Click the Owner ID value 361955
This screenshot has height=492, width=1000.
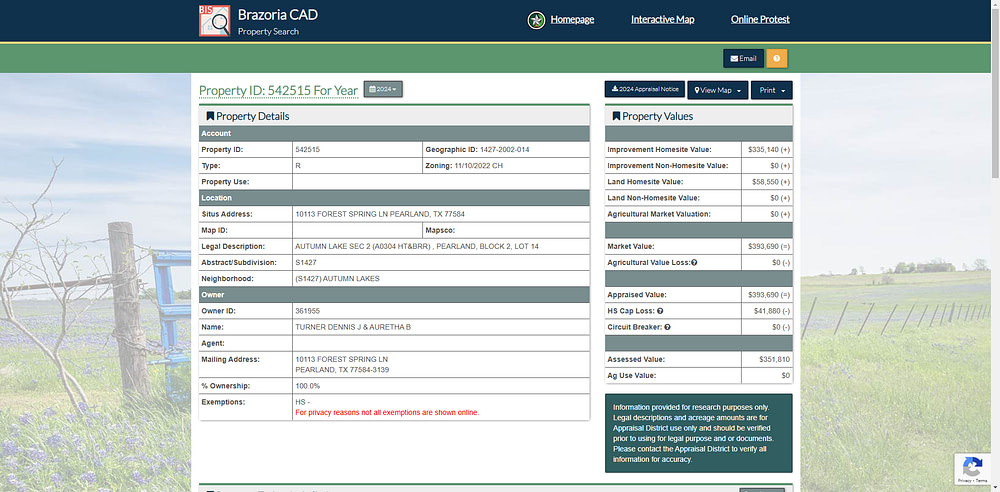point(307,311)
